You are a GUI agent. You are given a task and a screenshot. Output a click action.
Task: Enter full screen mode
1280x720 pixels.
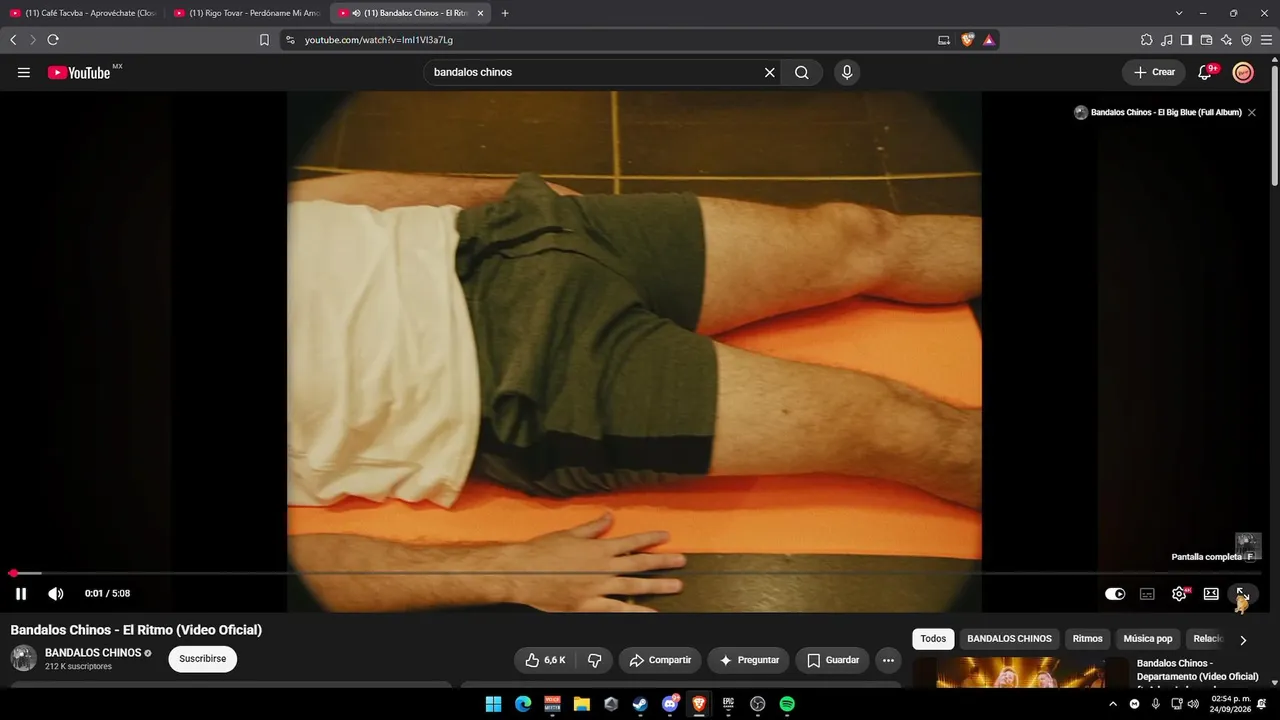point(1242,594)
